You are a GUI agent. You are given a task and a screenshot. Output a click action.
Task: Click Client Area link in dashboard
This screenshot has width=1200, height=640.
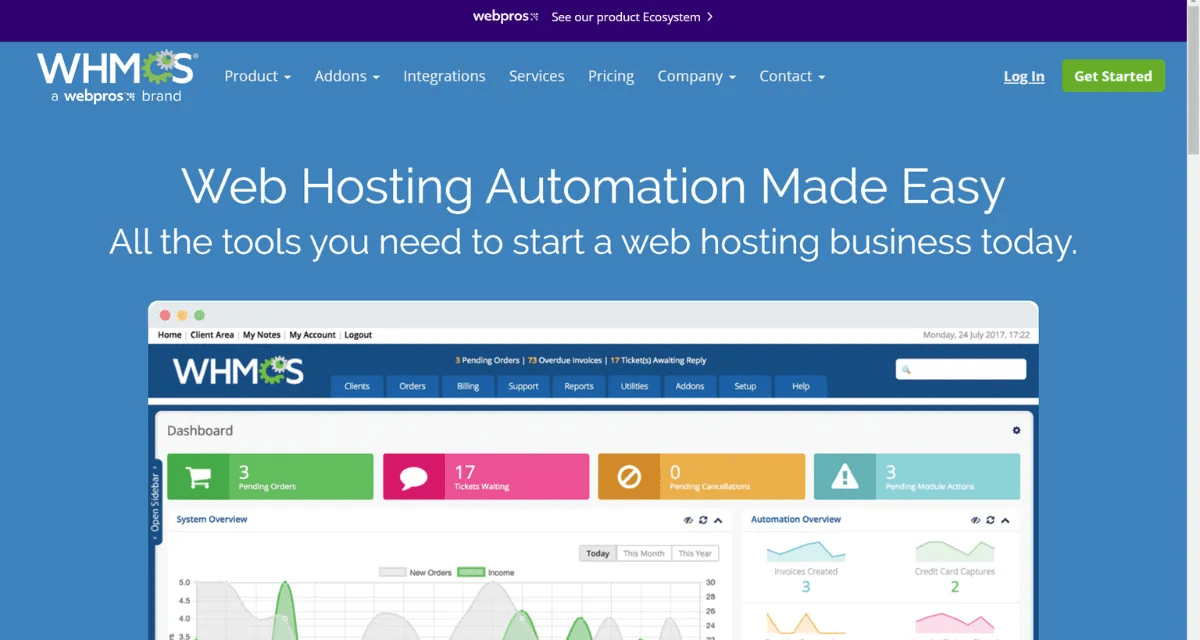click(x=212, y=335)
